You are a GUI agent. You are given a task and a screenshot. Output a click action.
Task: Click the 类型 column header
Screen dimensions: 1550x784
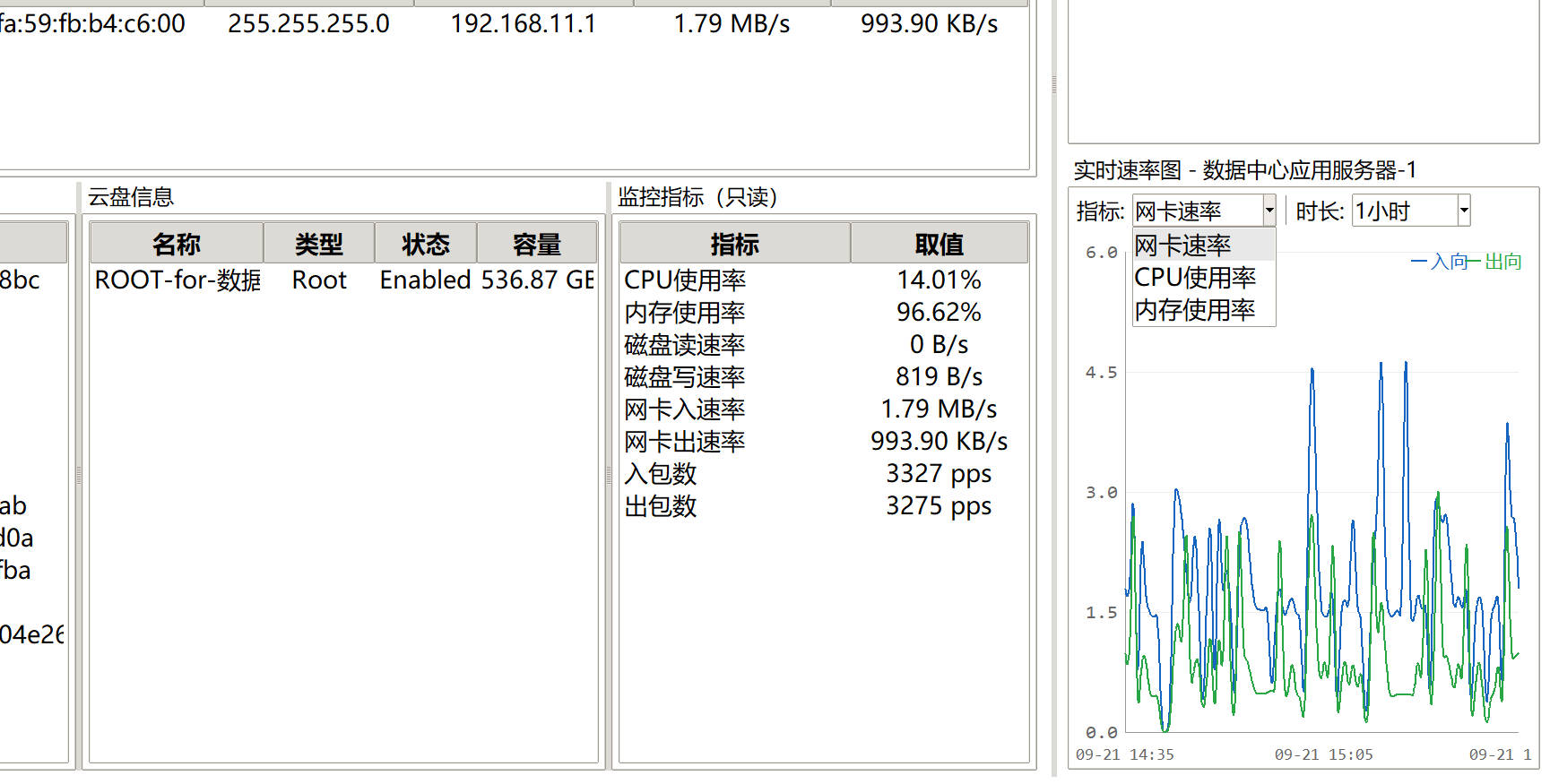pyautogui.click(x=319, y=244)
